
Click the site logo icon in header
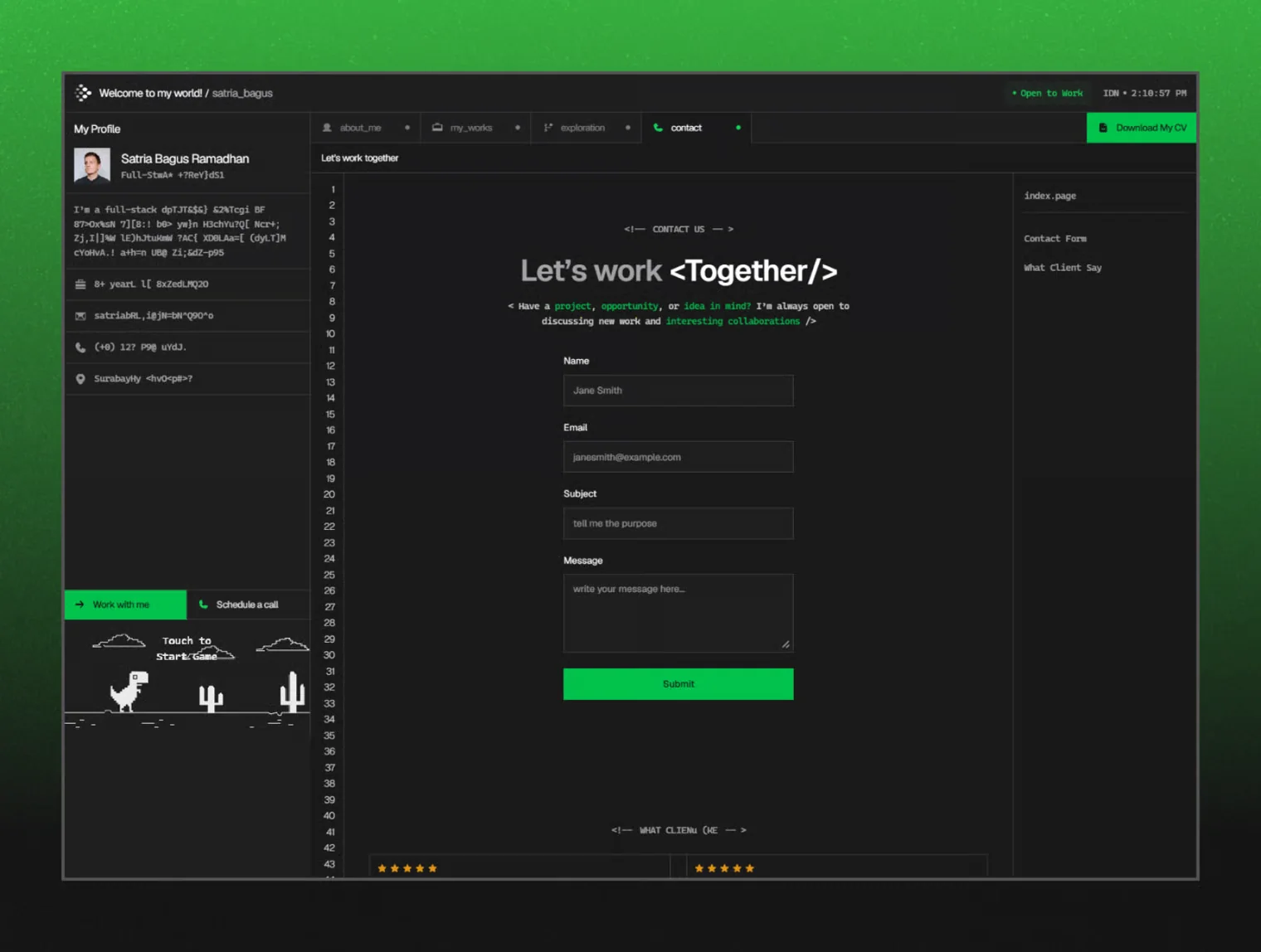pos(83,93)
